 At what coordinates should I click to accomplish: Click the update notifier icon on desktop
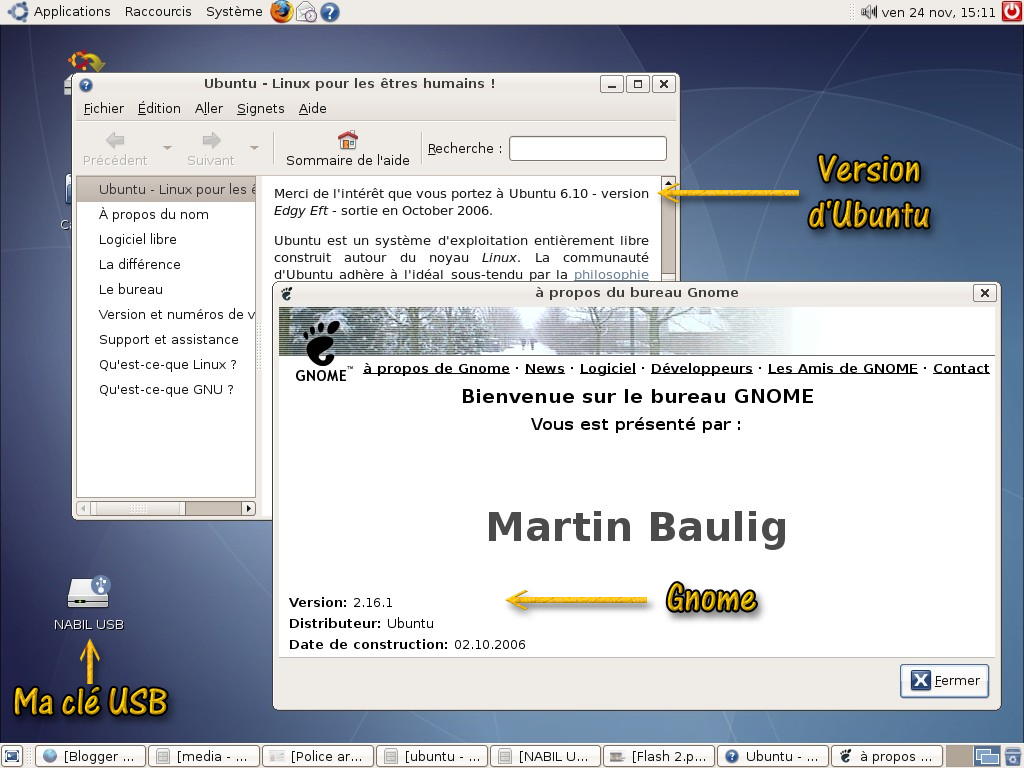coord(86,61)
